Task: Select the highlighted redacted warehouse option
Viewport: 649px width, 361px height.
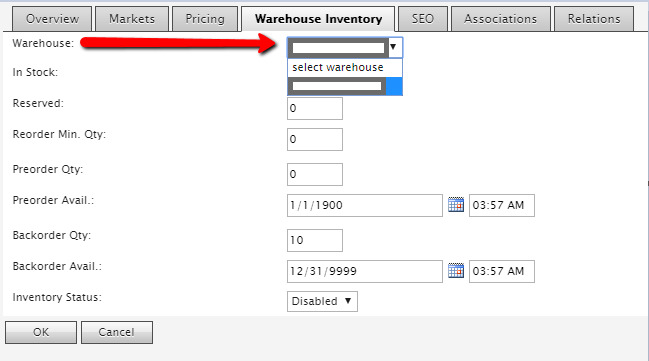Action: coord(345,86)
